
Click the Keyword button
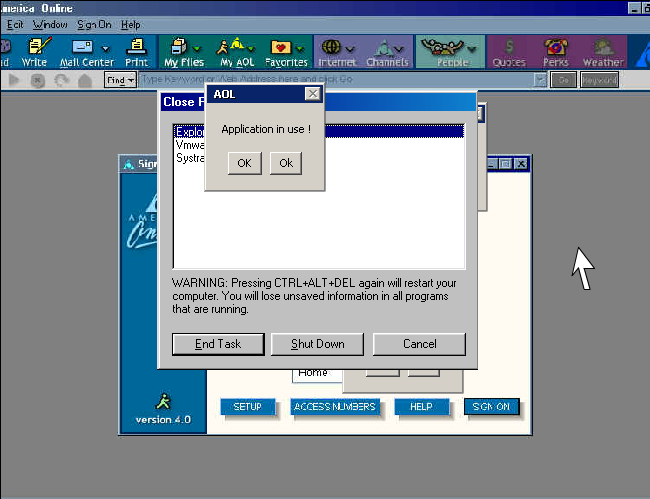(x=599, y=80)
